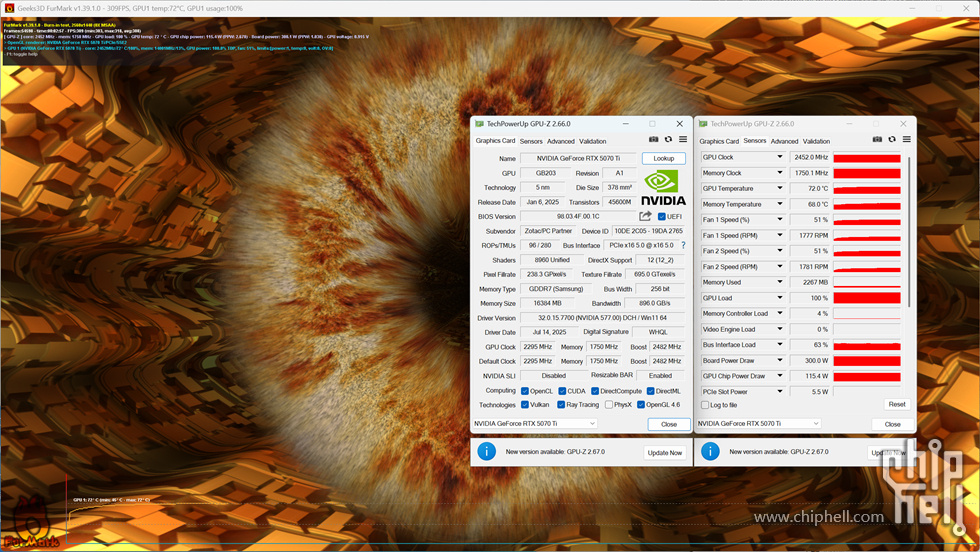This screenshot has width=980, height=552.
Task: Select Graphics Card tab in left GPU-Z window
Action: pos(495,141)
